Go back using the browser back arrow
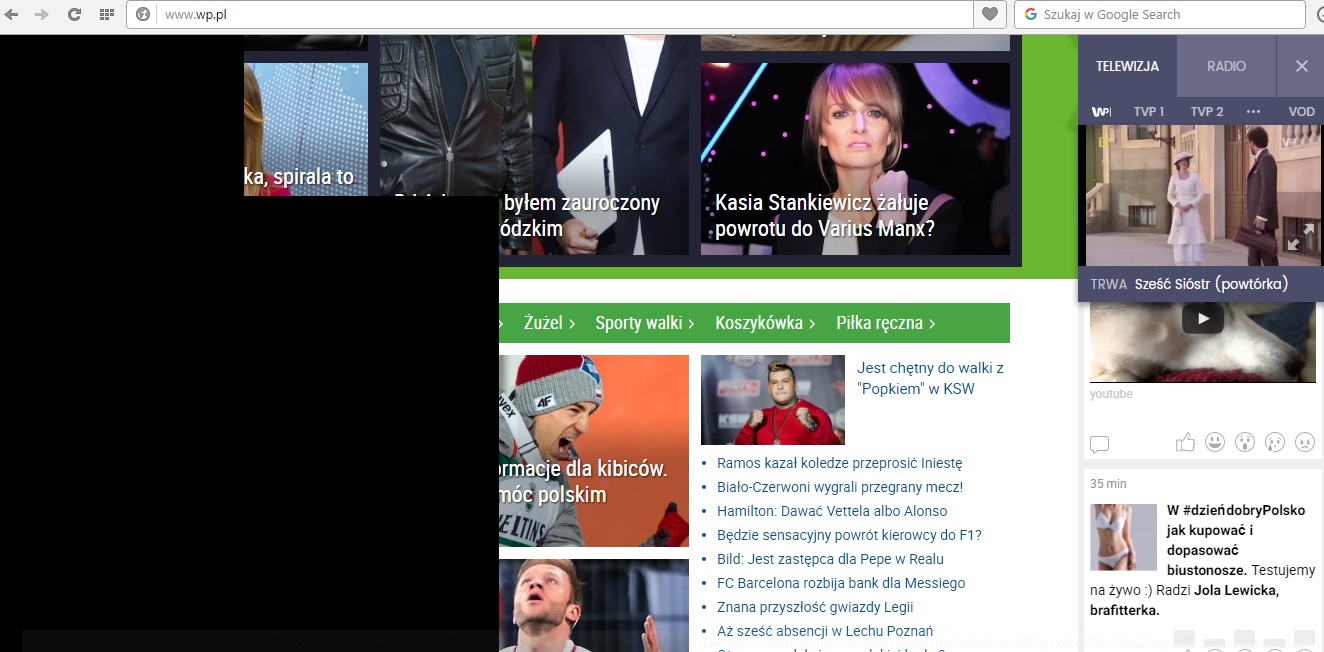1324x652 pixels. 12,14
